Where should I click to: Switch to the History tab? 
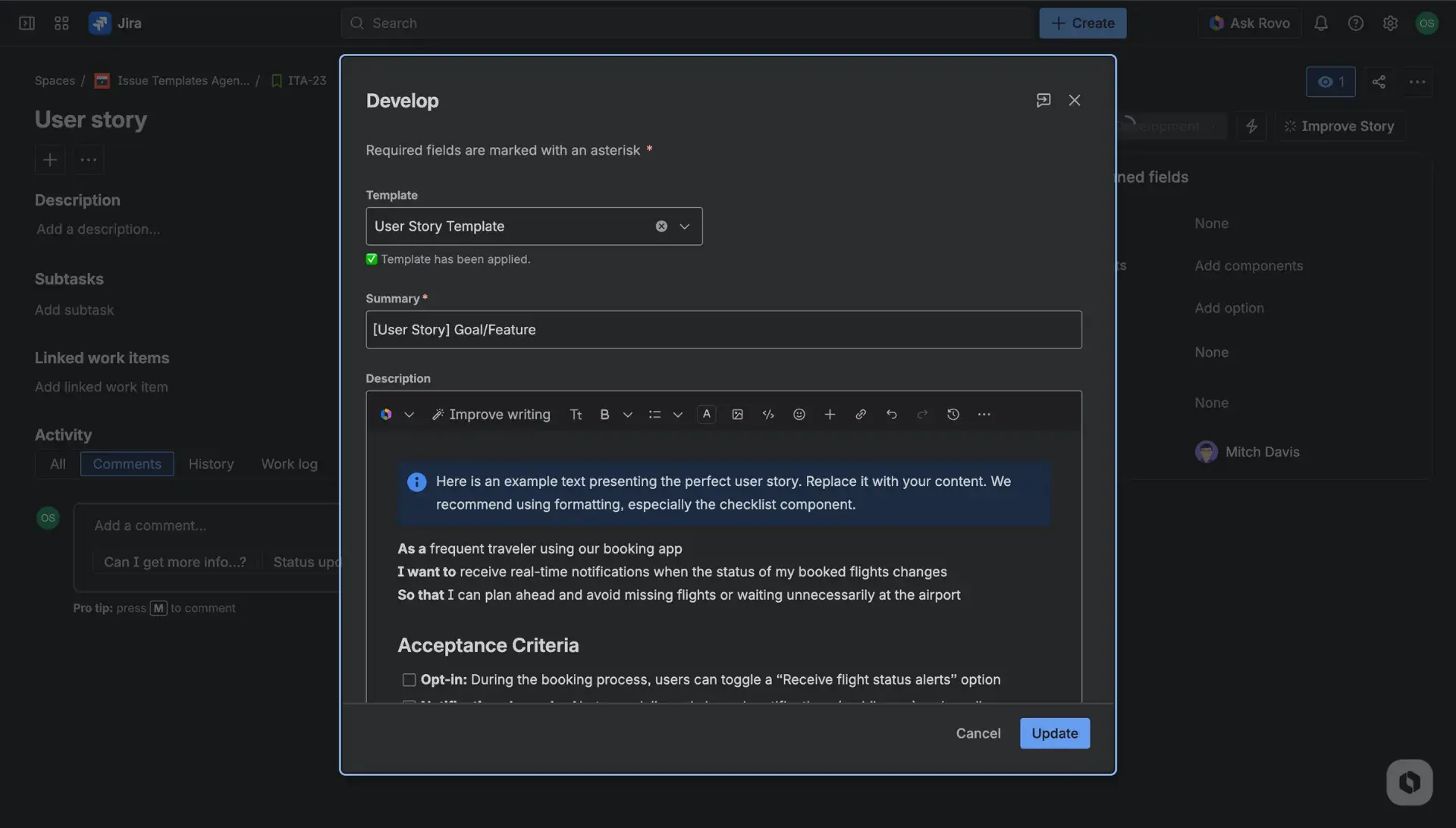tap(211, 463)
